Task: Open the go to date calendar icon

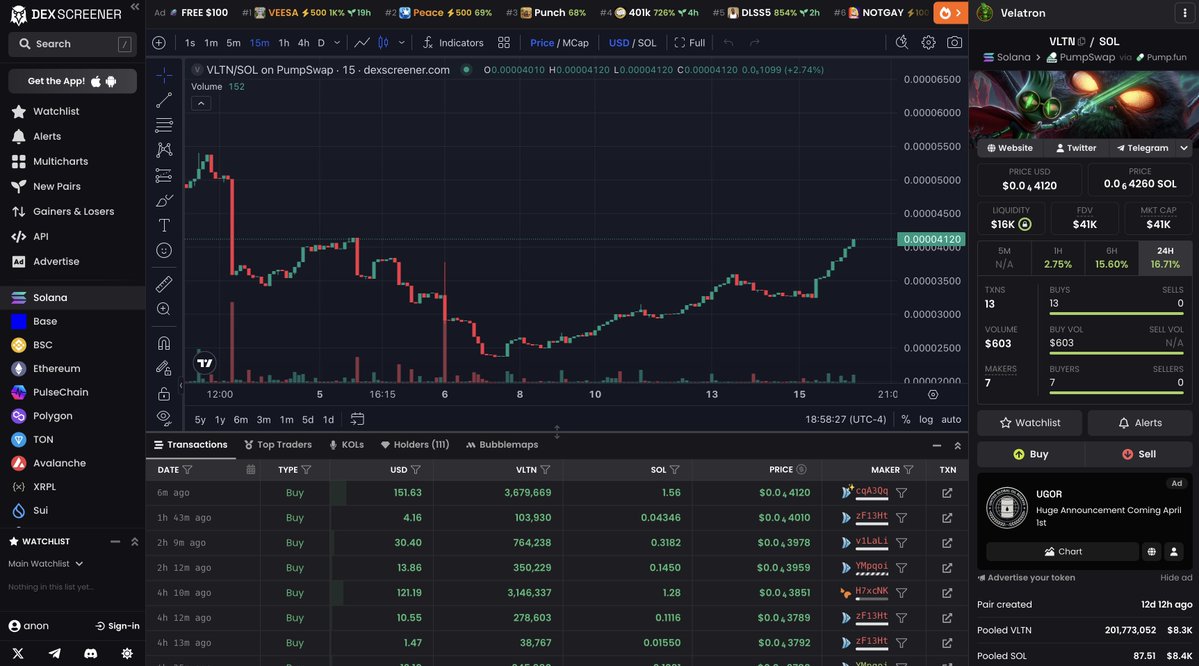Action: (357, 419)
